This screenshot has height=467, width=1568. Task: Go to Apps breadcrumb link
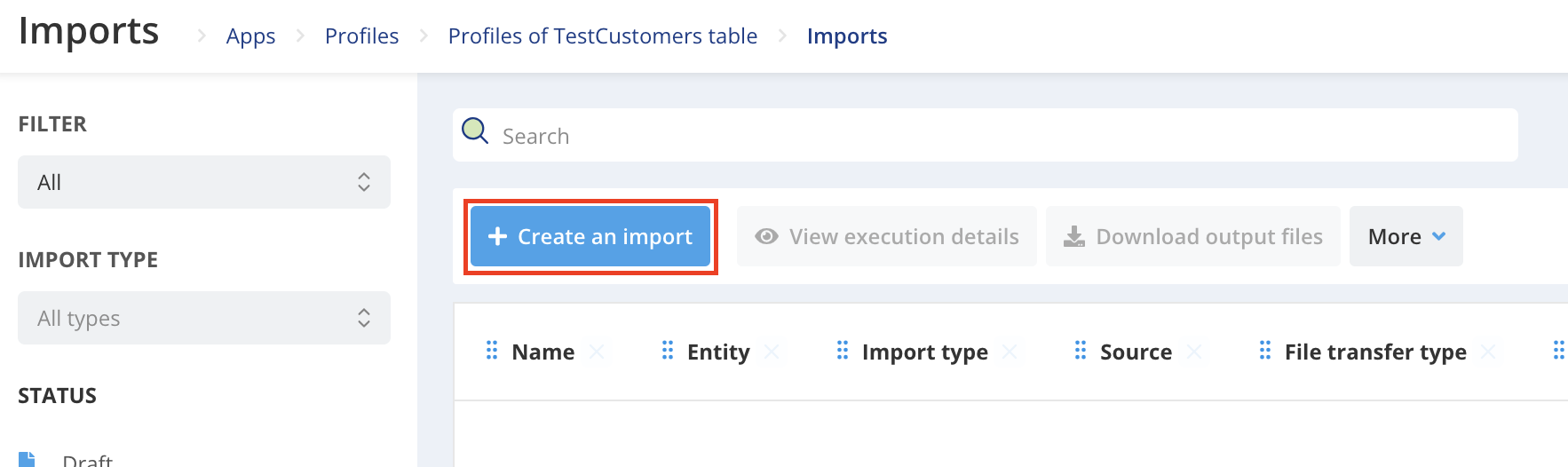point(250,36)
